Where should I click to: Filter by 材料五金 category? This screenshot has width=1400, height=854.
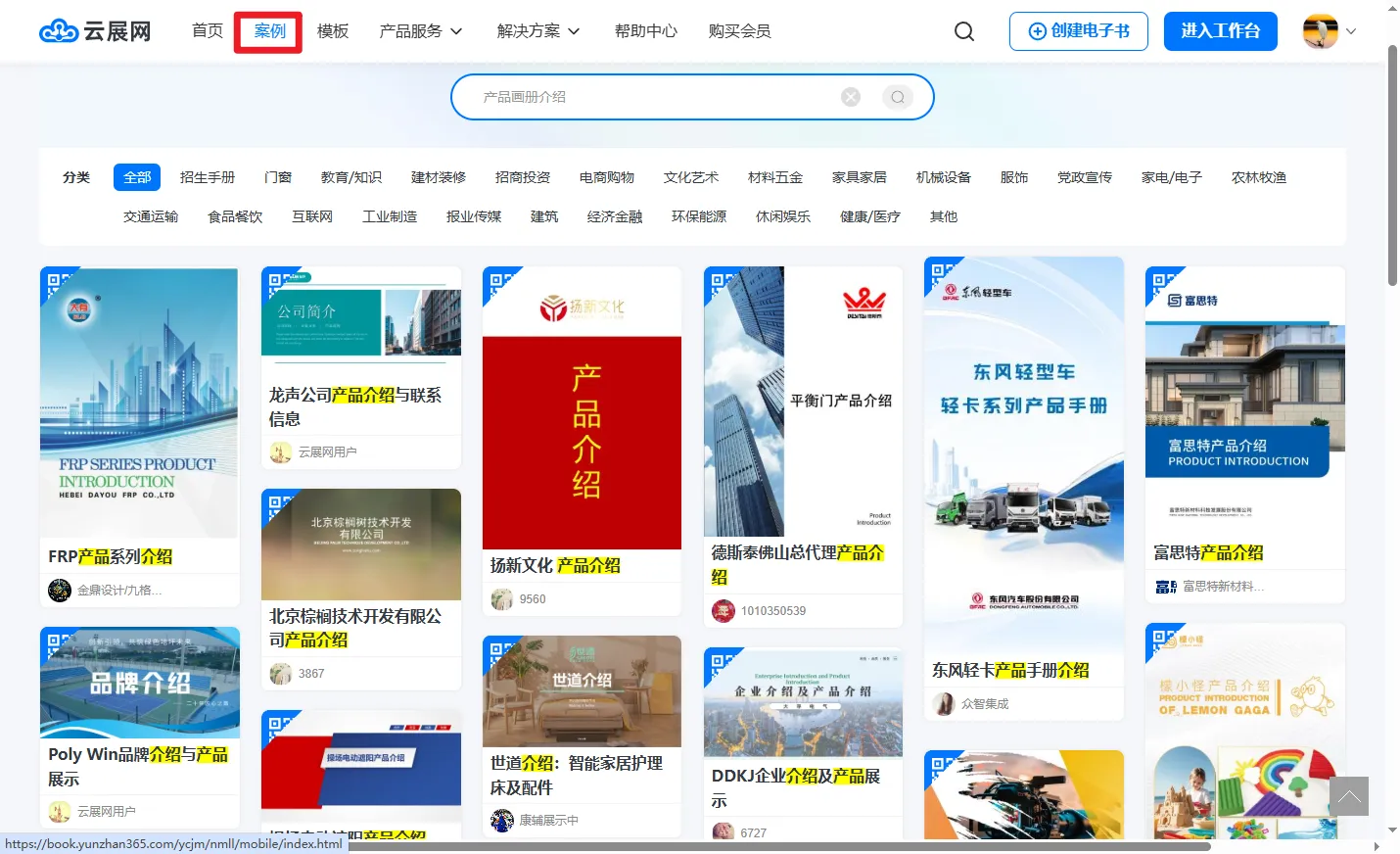(775, 177)
